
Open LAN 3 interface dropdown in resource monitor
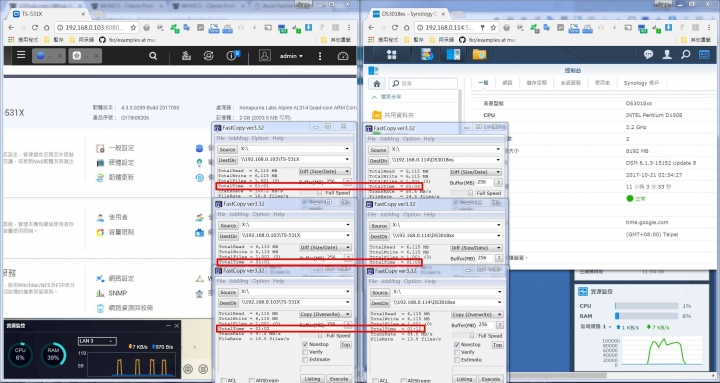[x=97, y=341]
